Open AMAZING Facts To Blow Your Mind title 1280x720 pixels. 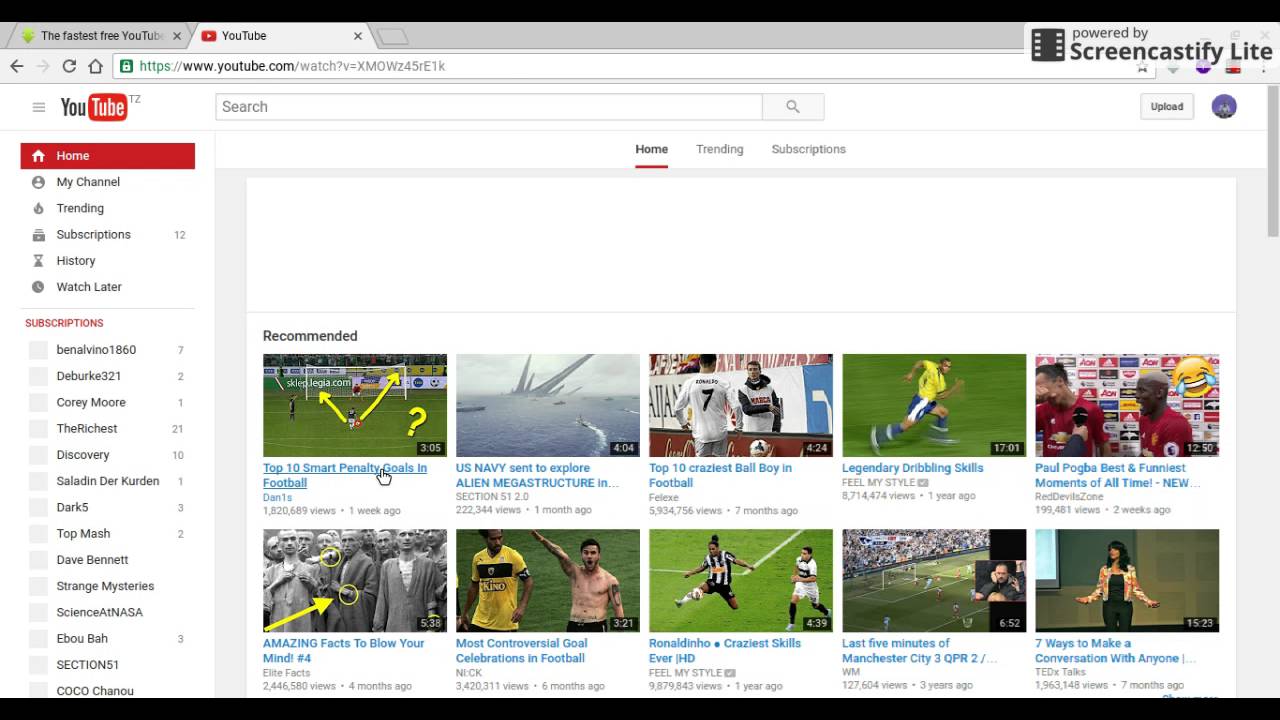(343, 651)
